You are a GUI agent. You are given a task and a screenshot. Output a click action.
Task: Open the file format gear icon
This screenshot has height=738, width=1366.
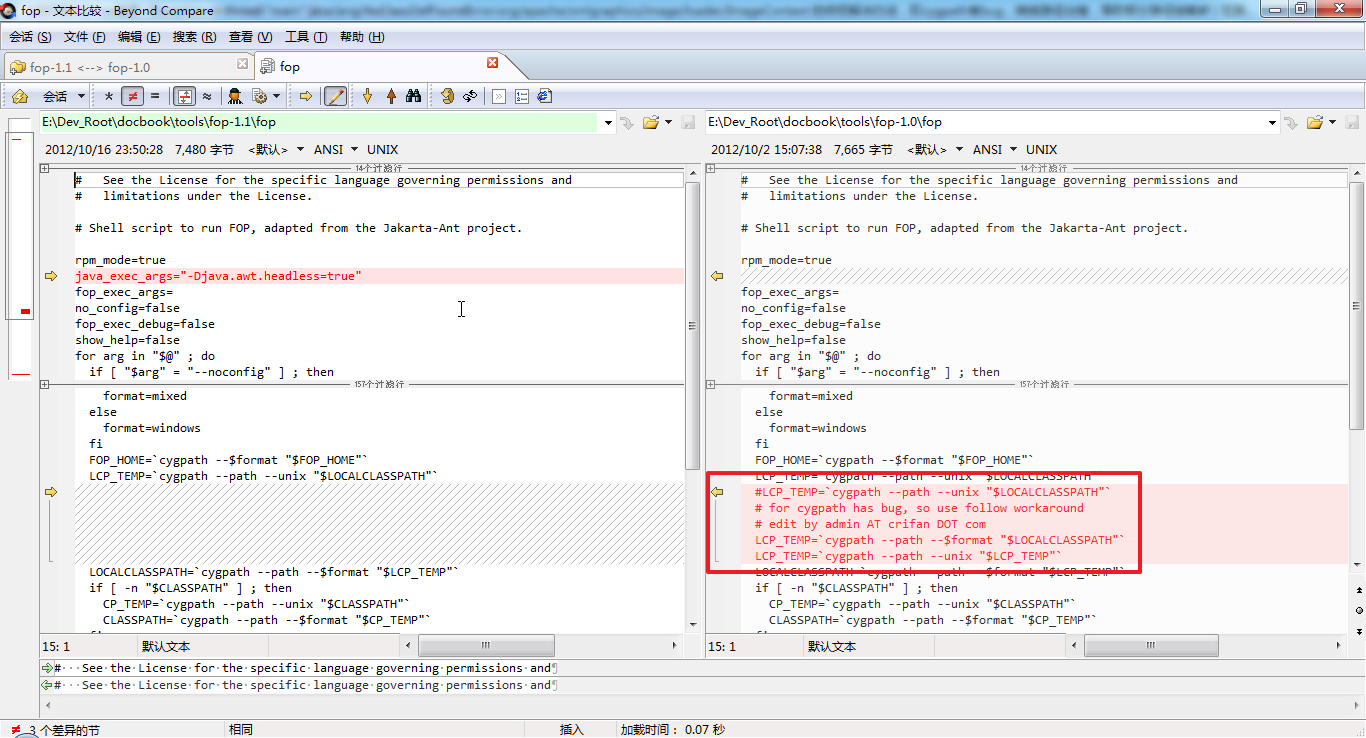[x=260, y=97]
